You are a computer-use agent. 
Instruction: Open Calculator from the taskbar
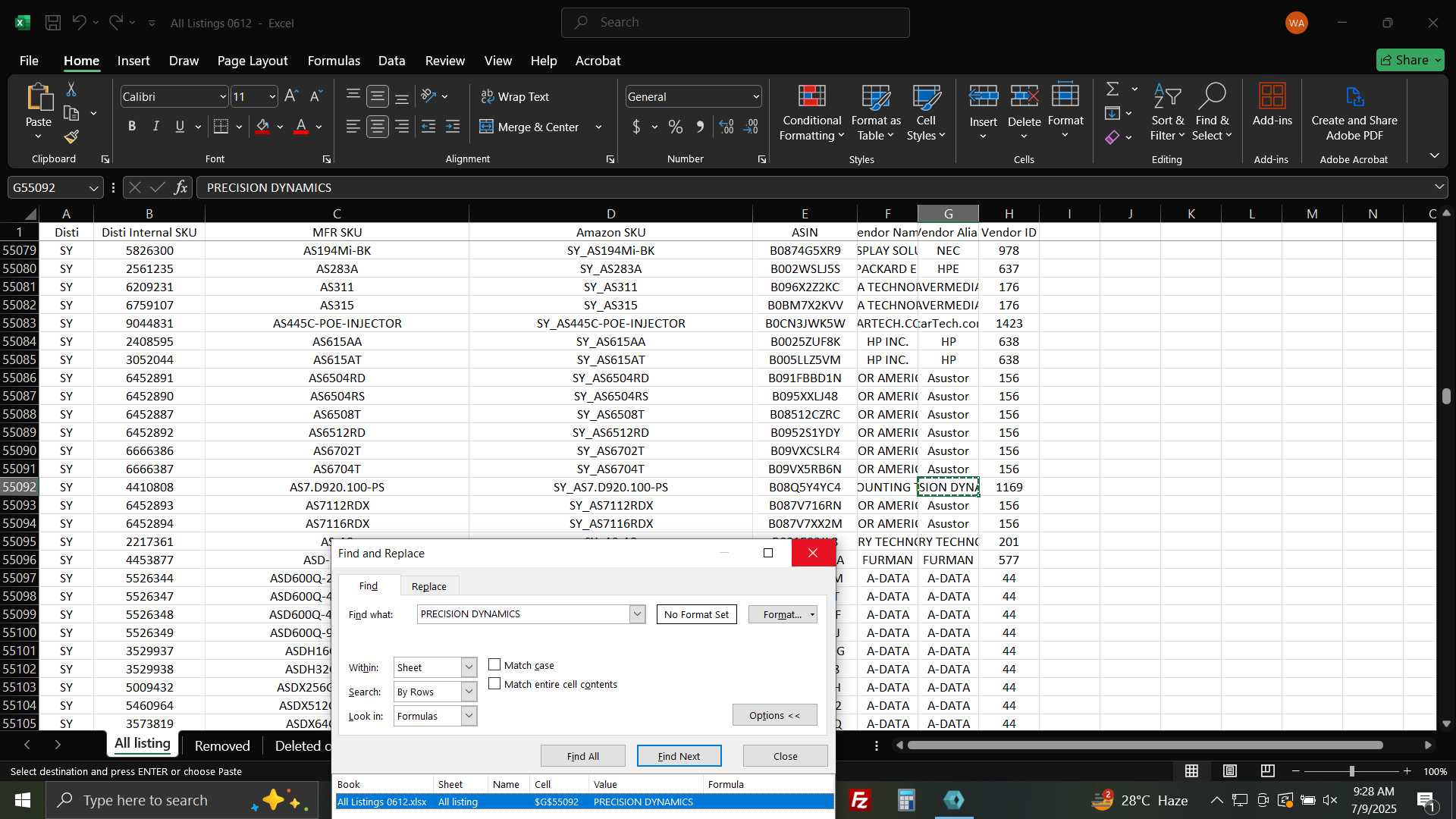906,800
